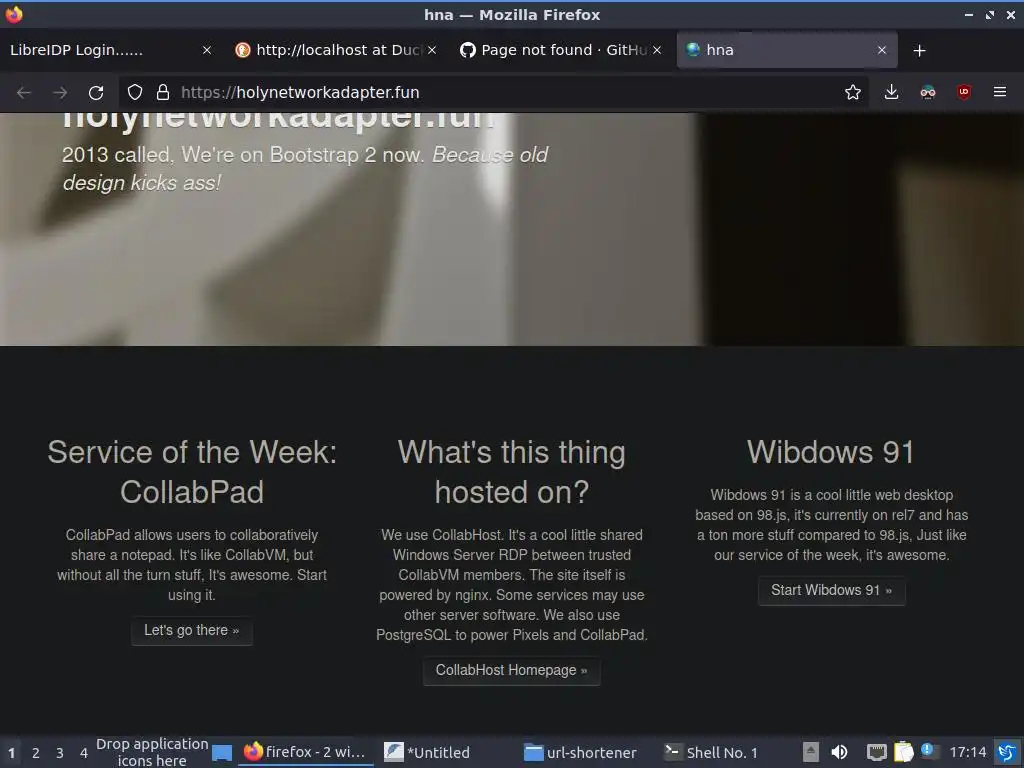Activate the Shell No. 1 terminal taskbar entry
1024x768 pixels.
[726, 752]
